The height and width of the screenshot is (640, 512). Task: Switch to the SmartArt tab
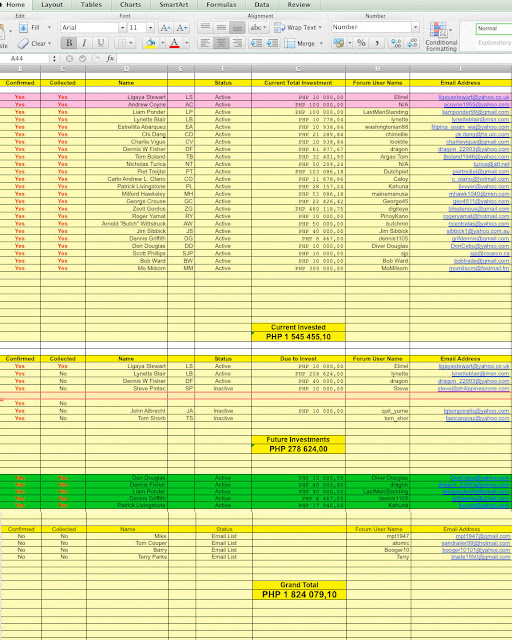[x=174, y=5]
